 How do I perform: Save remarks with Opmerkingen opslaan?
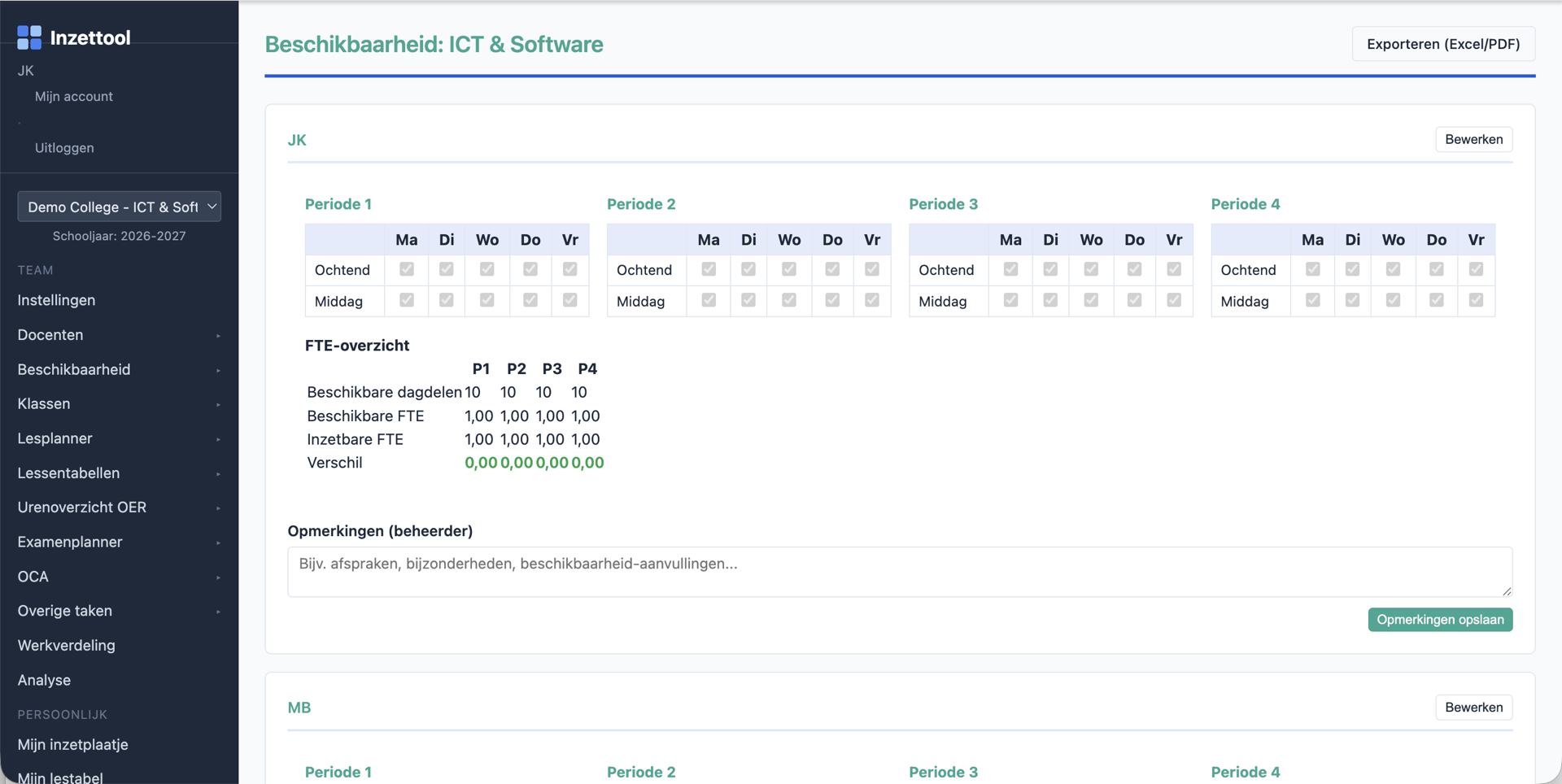(x=1440, y=620)
